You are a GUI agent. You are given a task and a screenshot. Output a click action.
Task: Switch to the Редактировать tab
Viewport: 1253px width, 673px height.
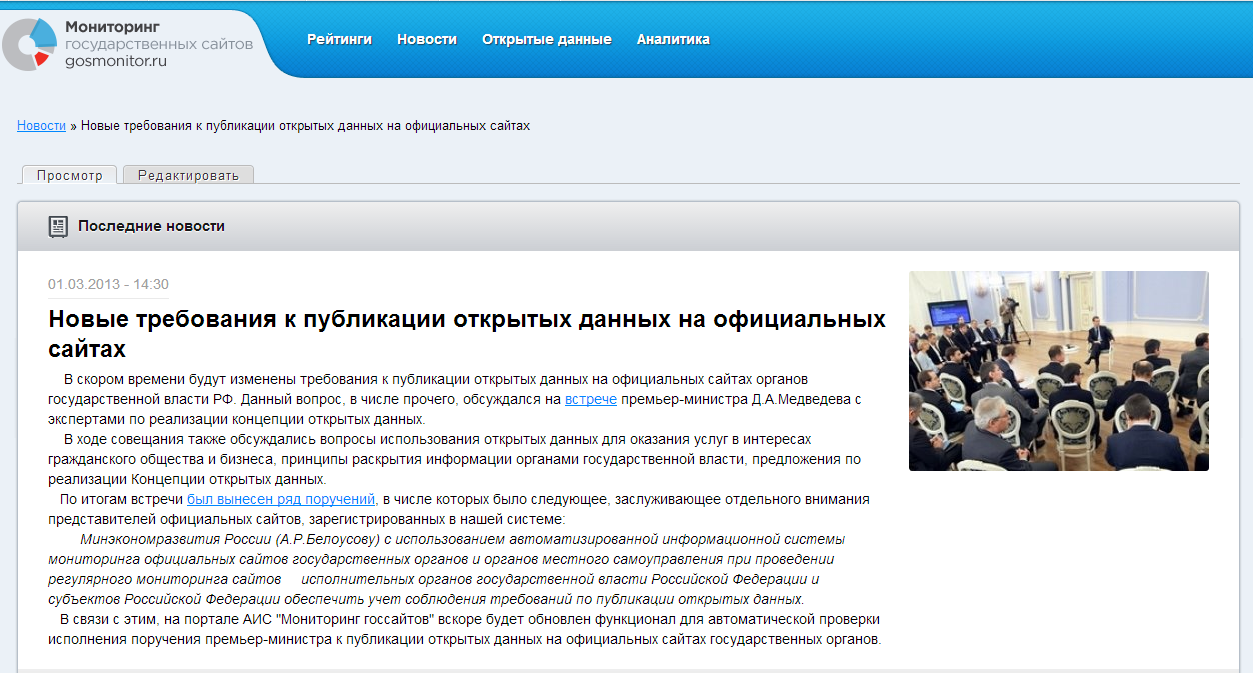pyautogui.click(x=188, y=175)
